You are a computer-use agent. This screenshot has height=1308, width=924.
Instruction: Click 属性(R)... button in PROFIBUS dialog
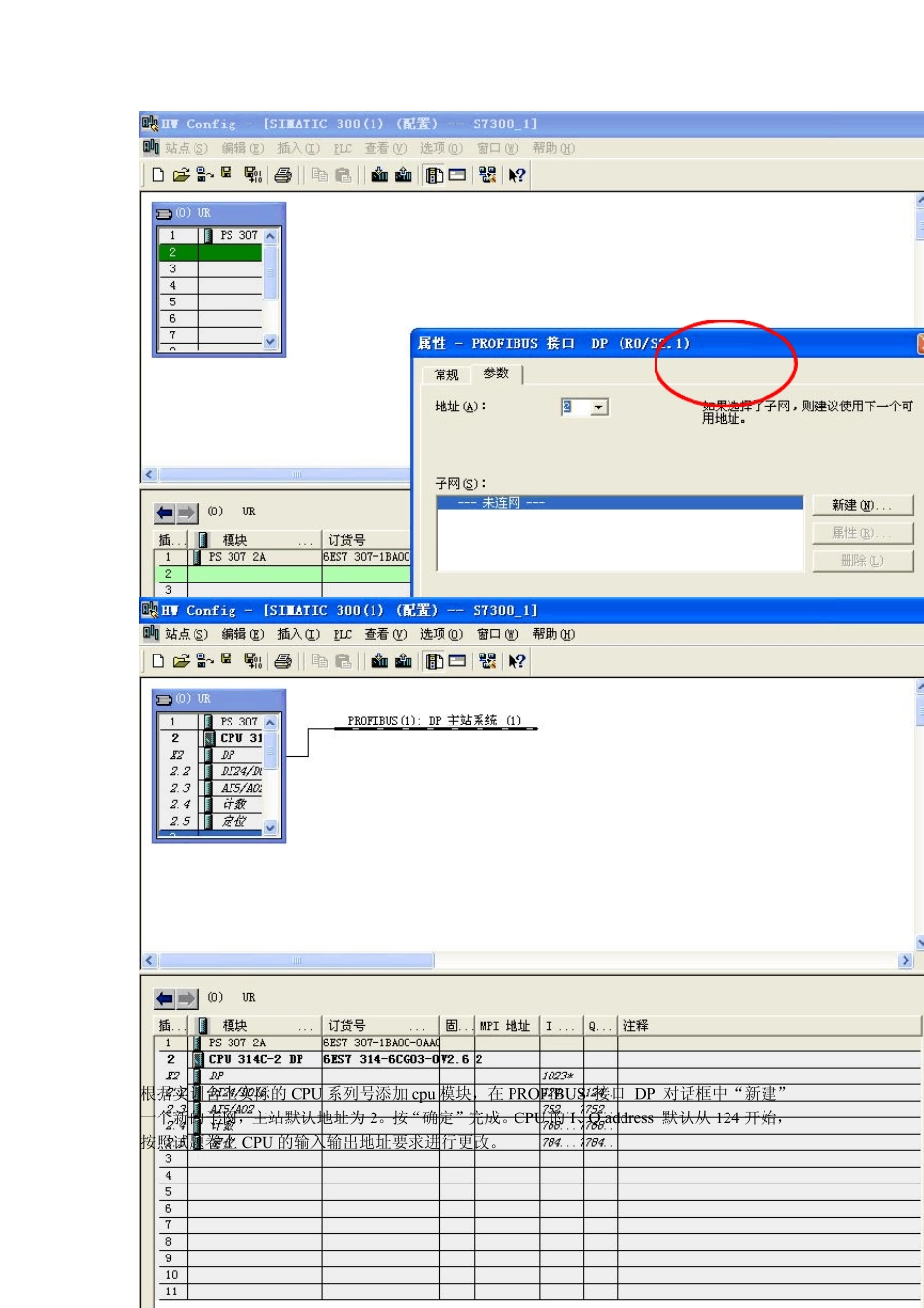[x=864, y=533]
